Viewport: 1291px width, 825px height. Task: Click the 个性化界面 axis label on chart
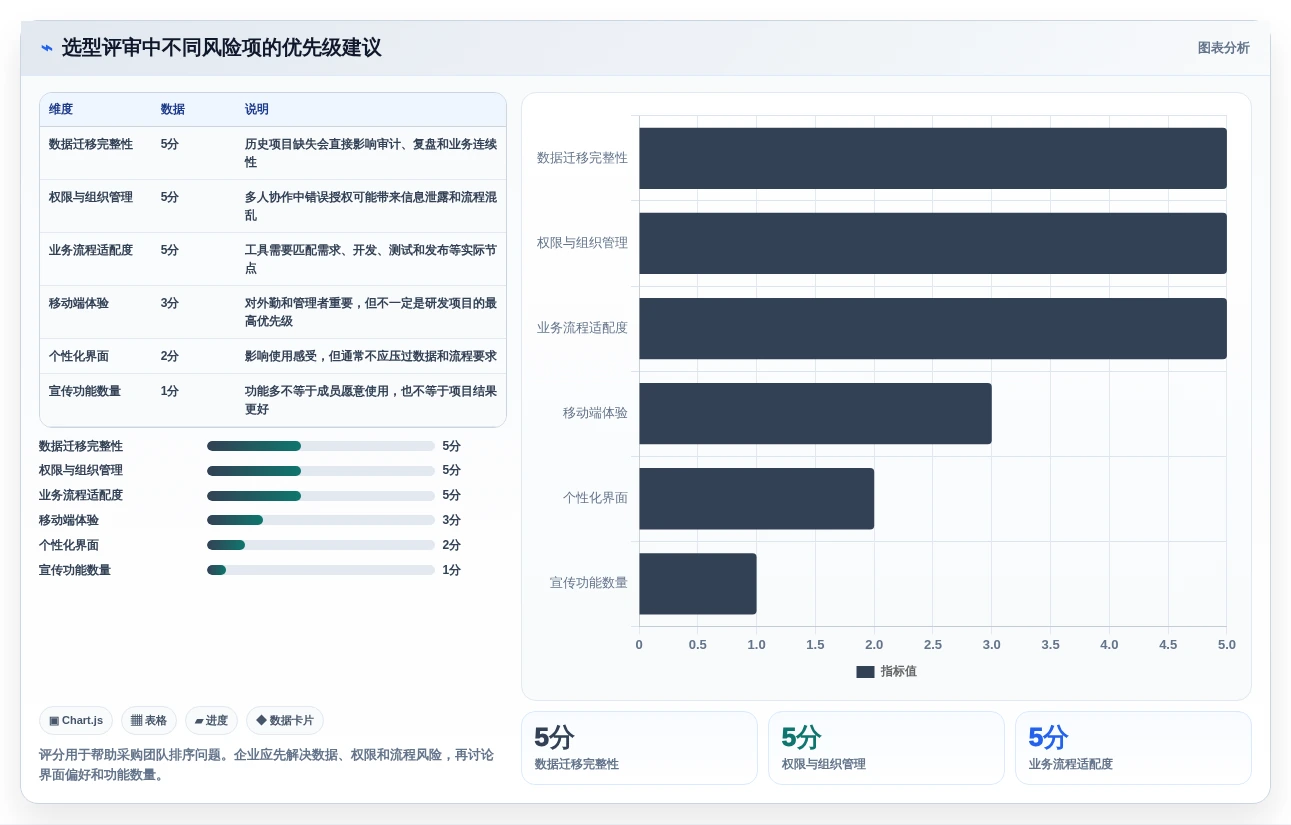[x=595, y=498]
